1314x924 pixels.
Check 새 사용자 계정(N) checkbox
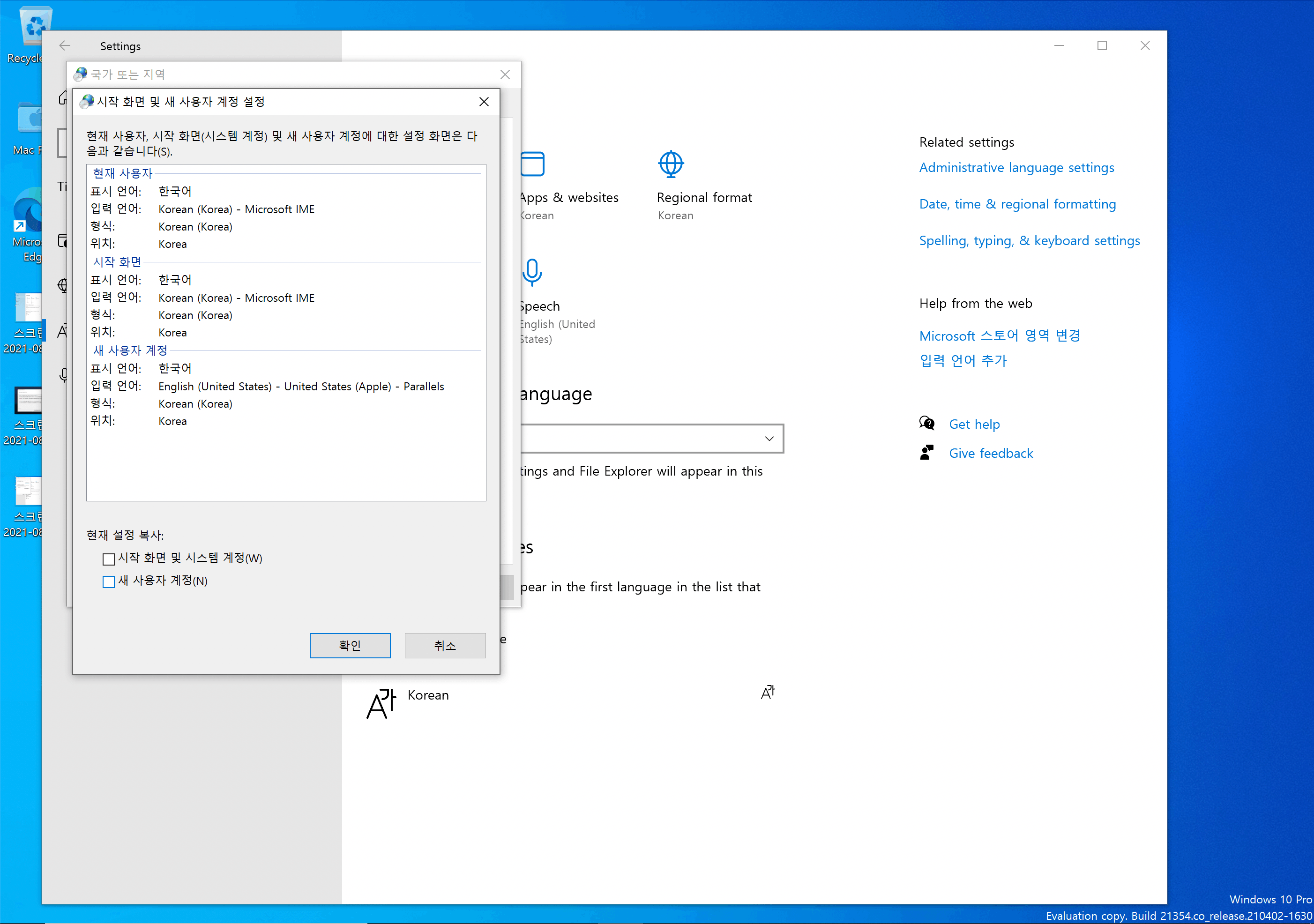[x=108, y=581]
